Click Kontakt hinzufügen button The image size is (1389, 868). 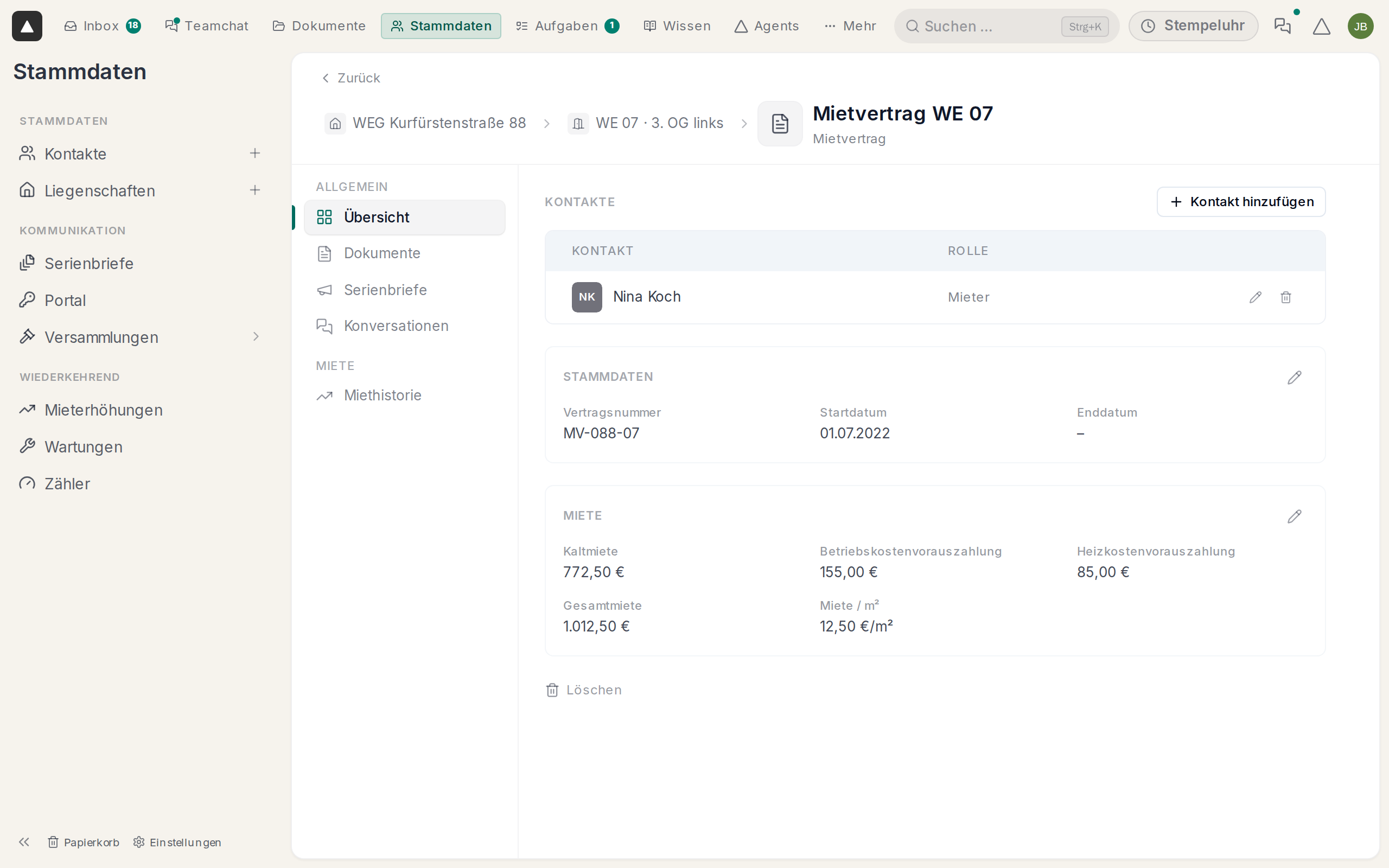(1240, 201)
